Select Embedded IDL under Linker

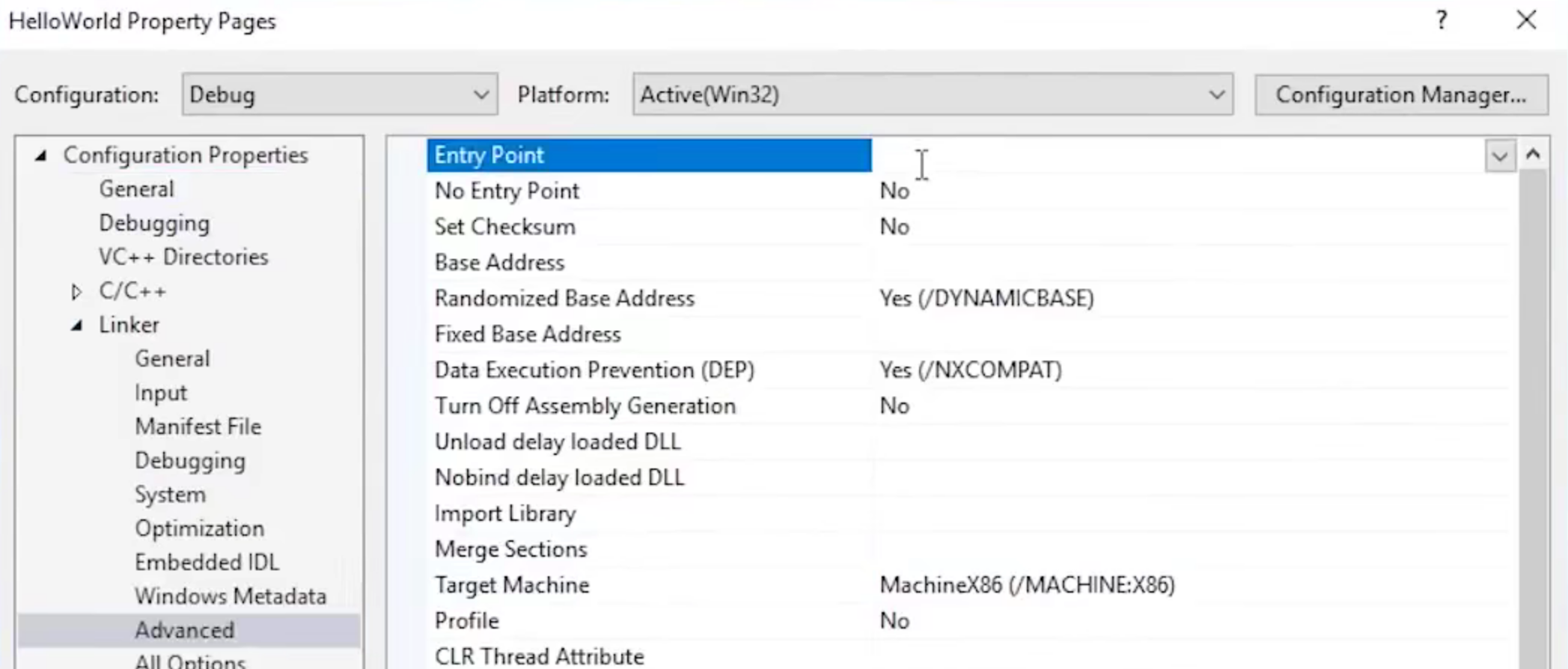click(x=207, y=562)
